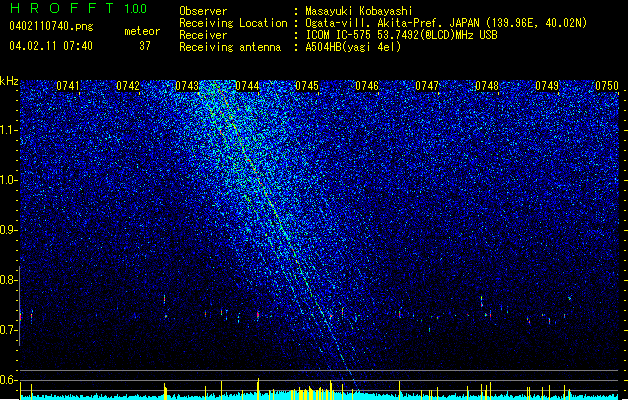This screenshot has width=629, height=400.
Task: Click the ICOM IC-575 receiver text
Action: [x=401, y=35]
